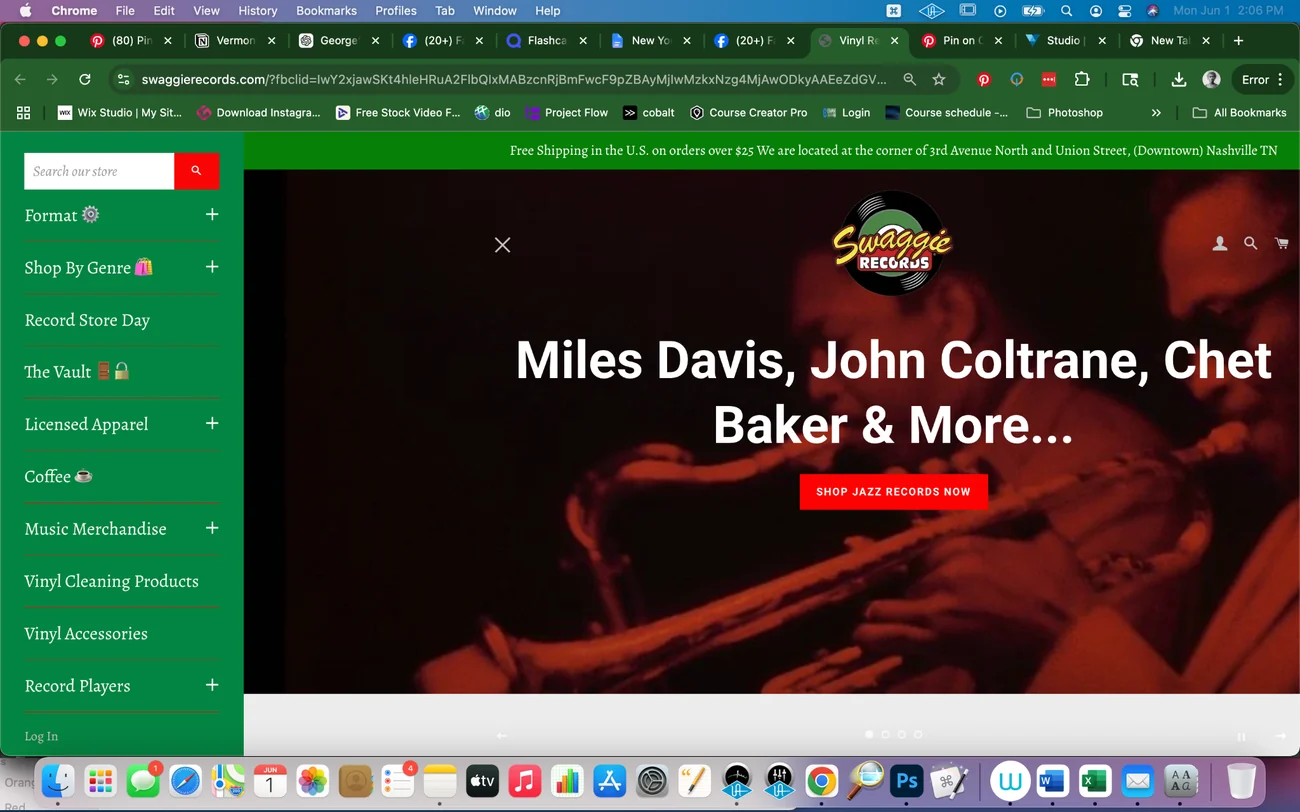Click Log In at the bottom of the sidebar

[x=41, y=736]
